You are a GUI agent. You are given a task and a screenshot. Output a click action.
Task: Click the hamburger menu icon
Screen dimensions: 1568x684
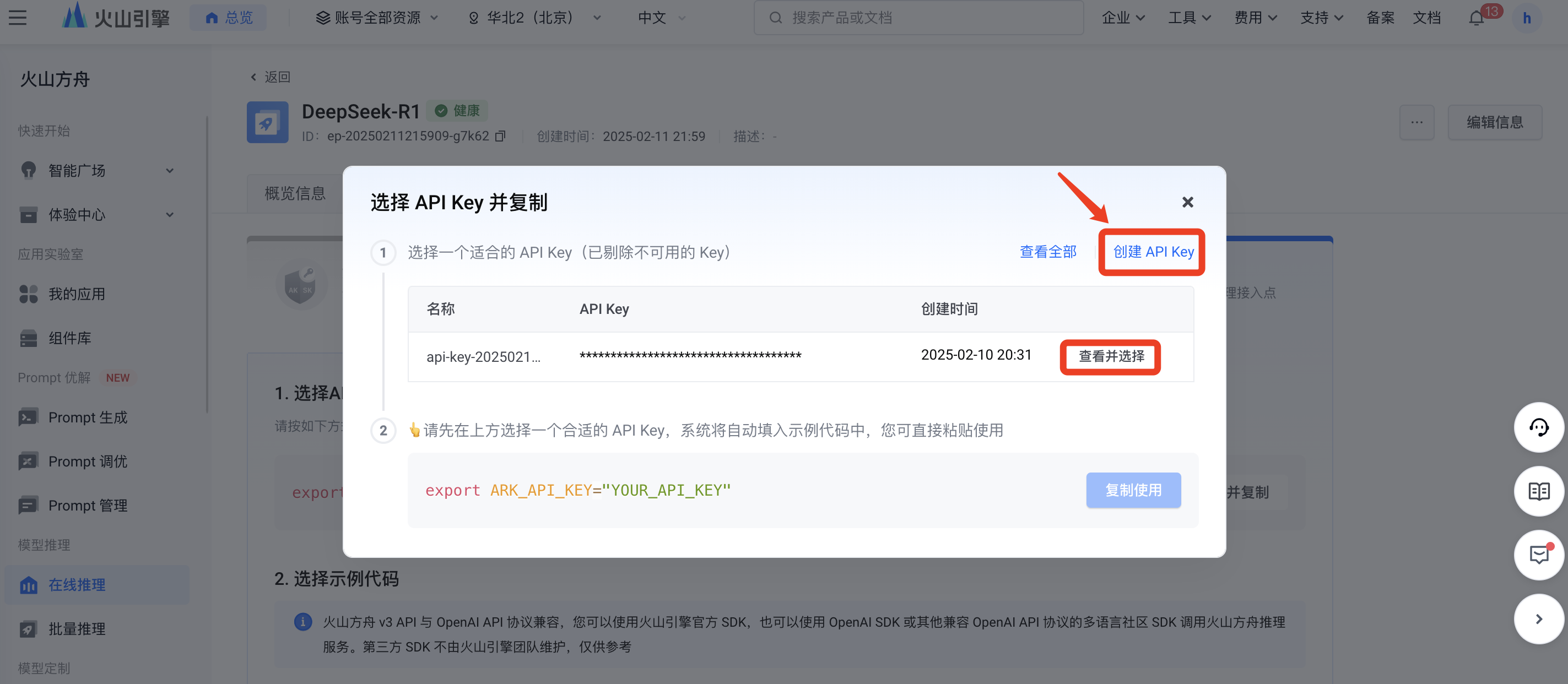pyautogui.click(x=18, y=18)
